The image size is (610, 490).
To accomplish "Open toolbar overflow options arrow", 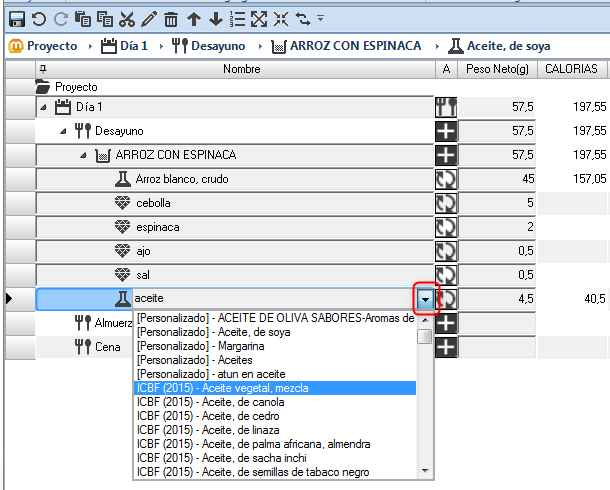I will (321, 18).
